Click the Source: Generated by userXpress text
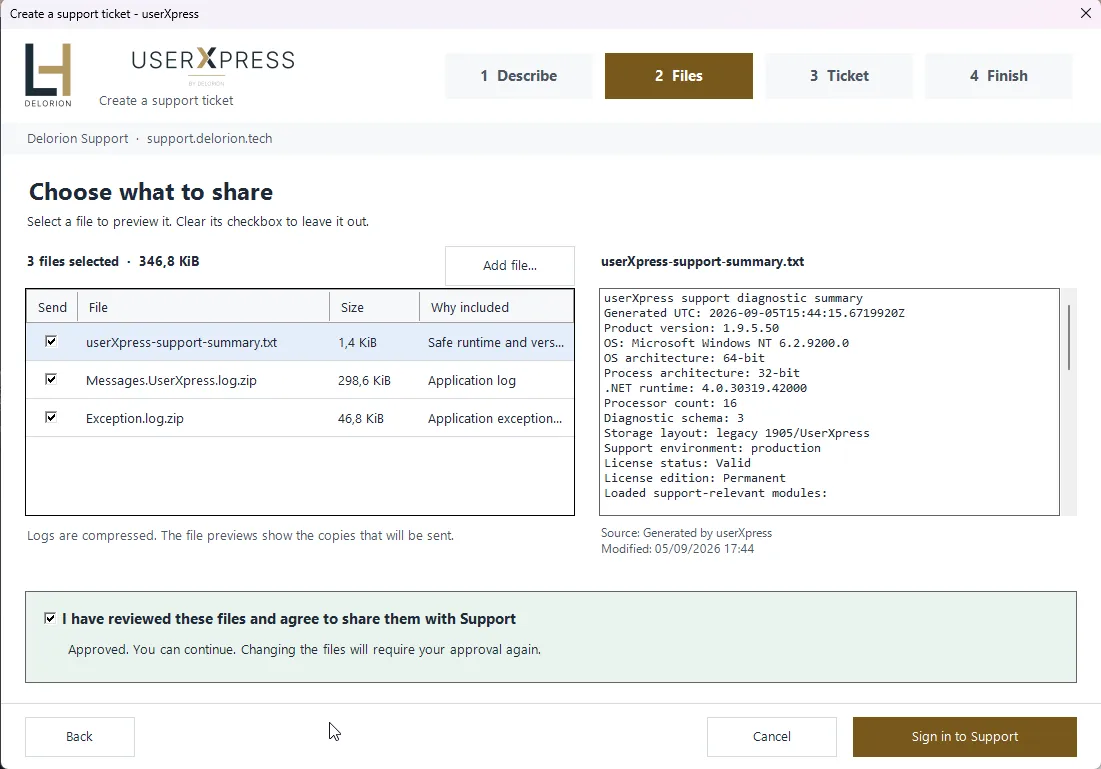Viewport: 1101px width, 769px height. [x=686, y=533]
